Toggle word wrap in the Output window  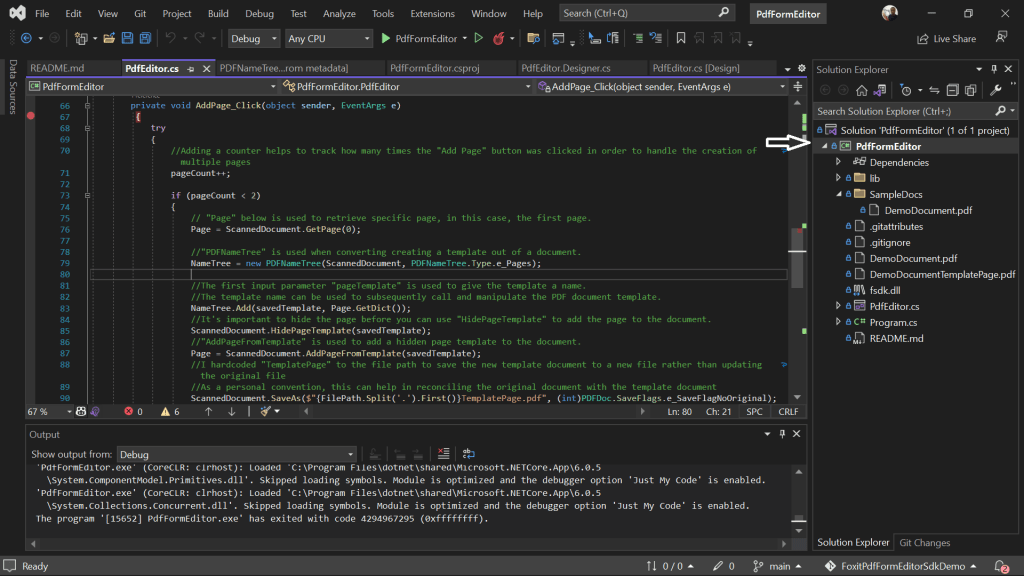point(468,454)
